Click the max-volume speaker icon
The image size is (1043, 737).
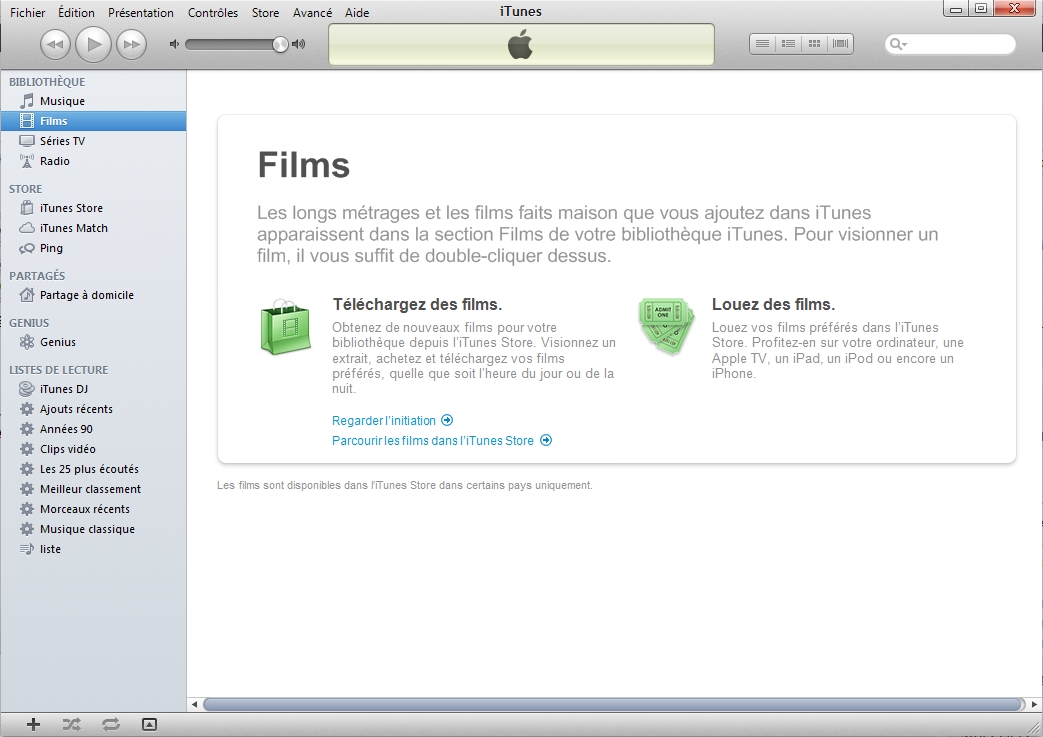point(299,44)
